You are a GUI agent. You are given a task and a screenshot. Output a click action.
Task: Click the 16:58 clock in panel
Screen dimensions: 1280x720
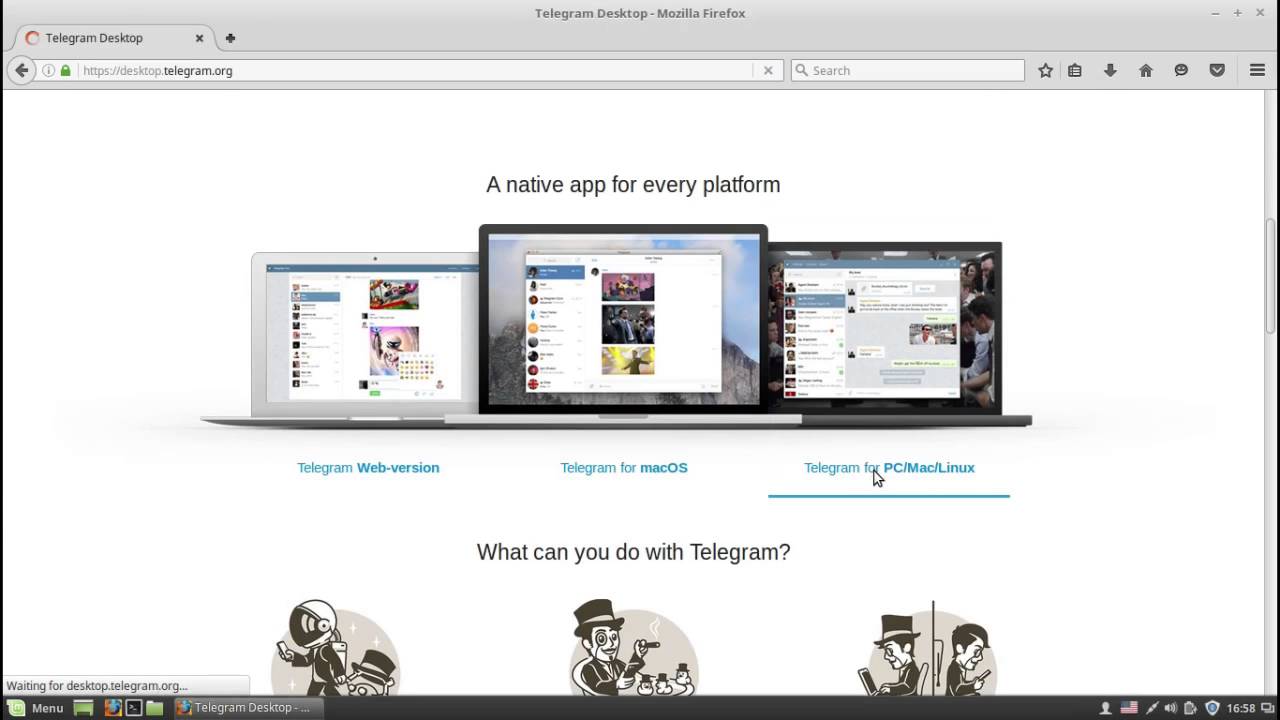pyautogui.click(x=1241, y=708)
